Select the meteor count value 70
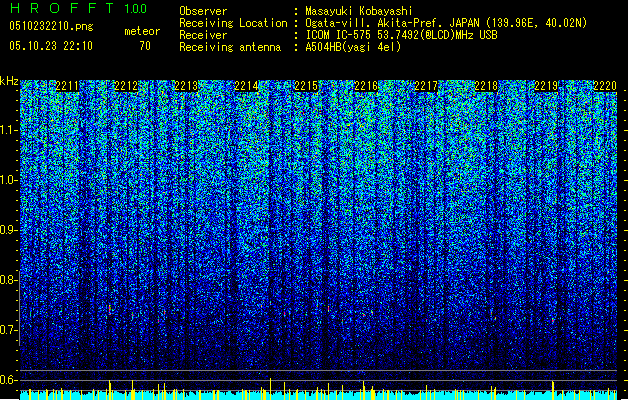The width and height of the screenshot is (629, 400). point(145,46)
